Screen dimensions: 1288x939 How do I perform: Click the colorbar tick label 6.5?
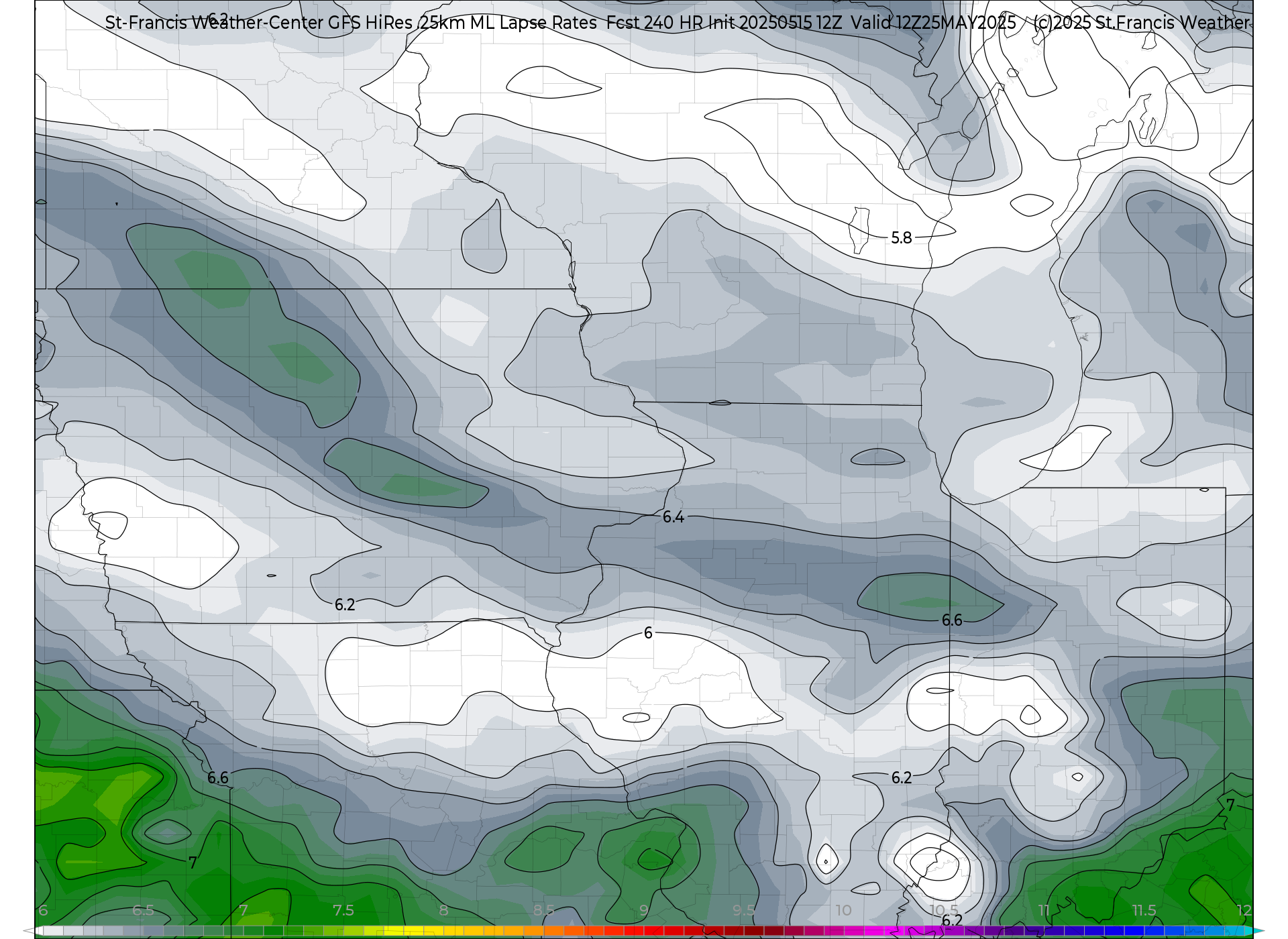143,910
